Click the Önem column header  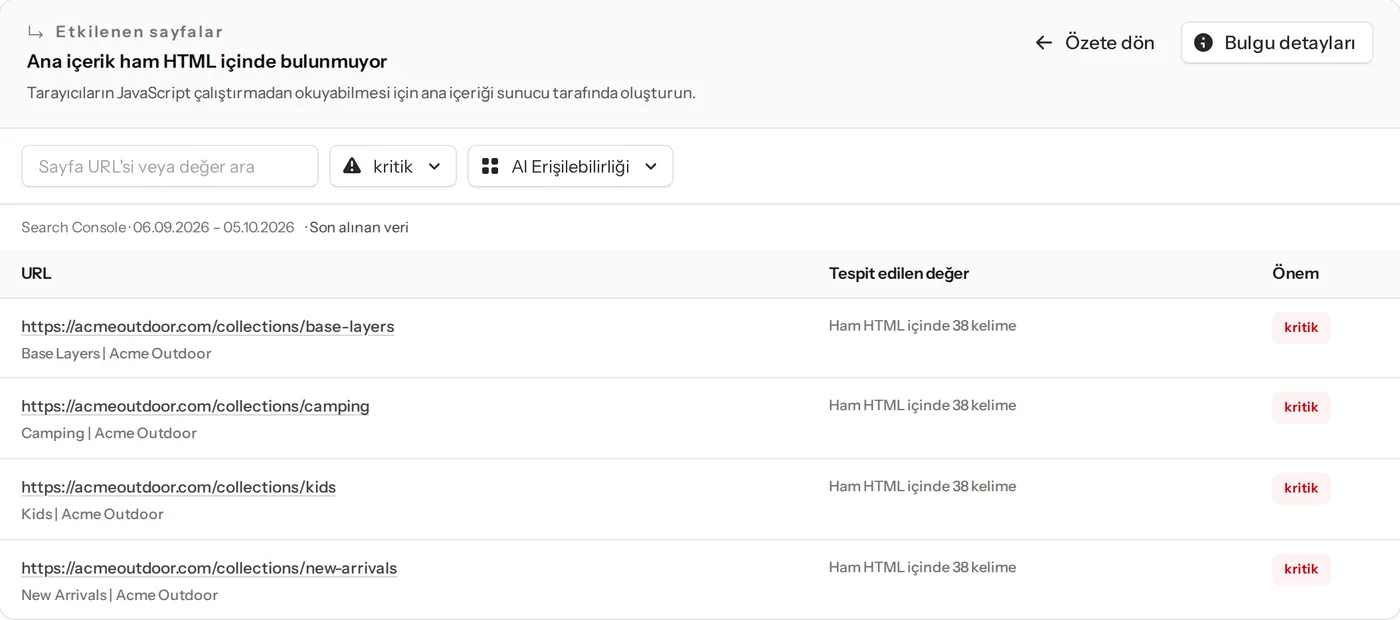[1295, 273]
